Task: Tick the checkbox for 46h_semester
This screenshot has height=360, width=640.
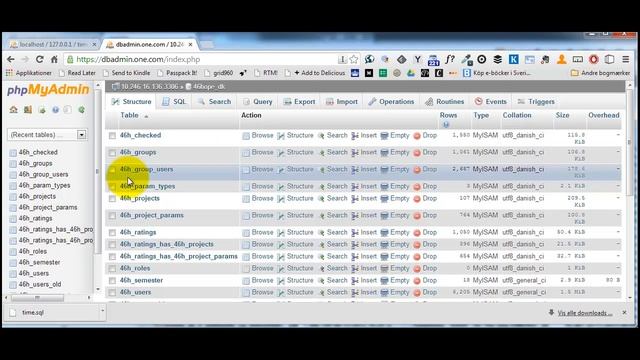Action: [x=112, y=281]
